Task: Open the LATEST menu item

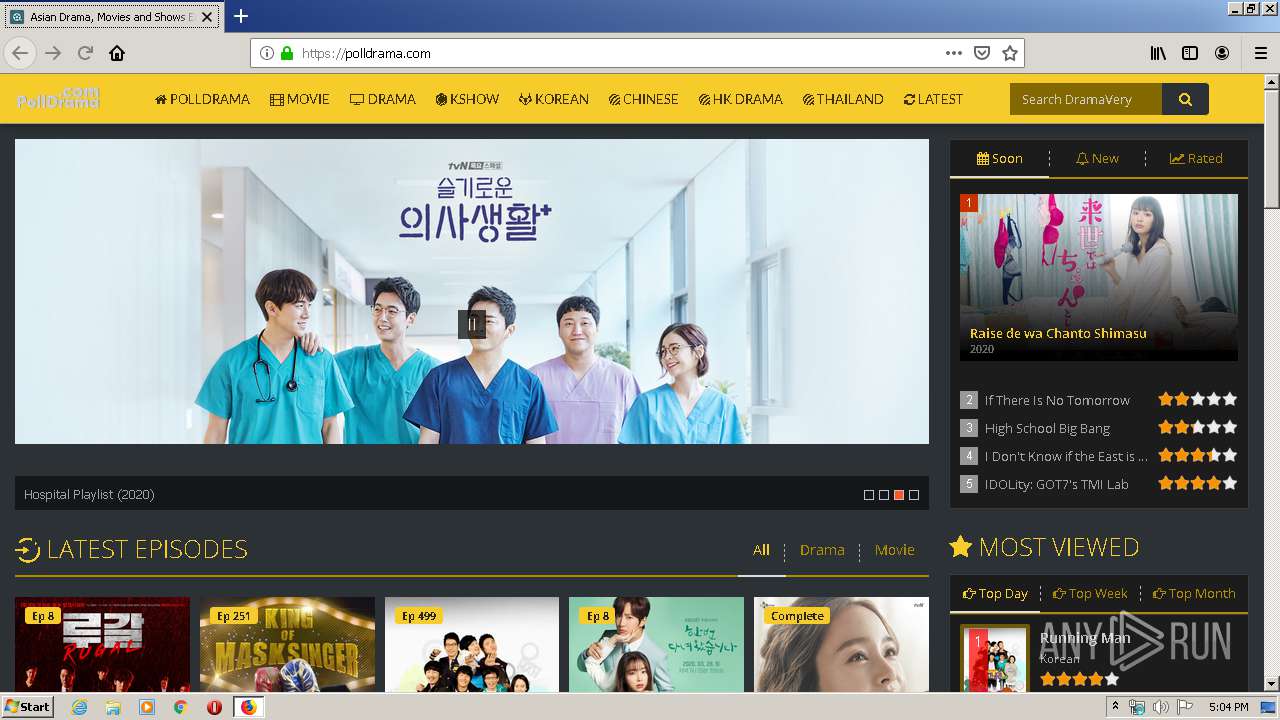Action: (933, 99)
